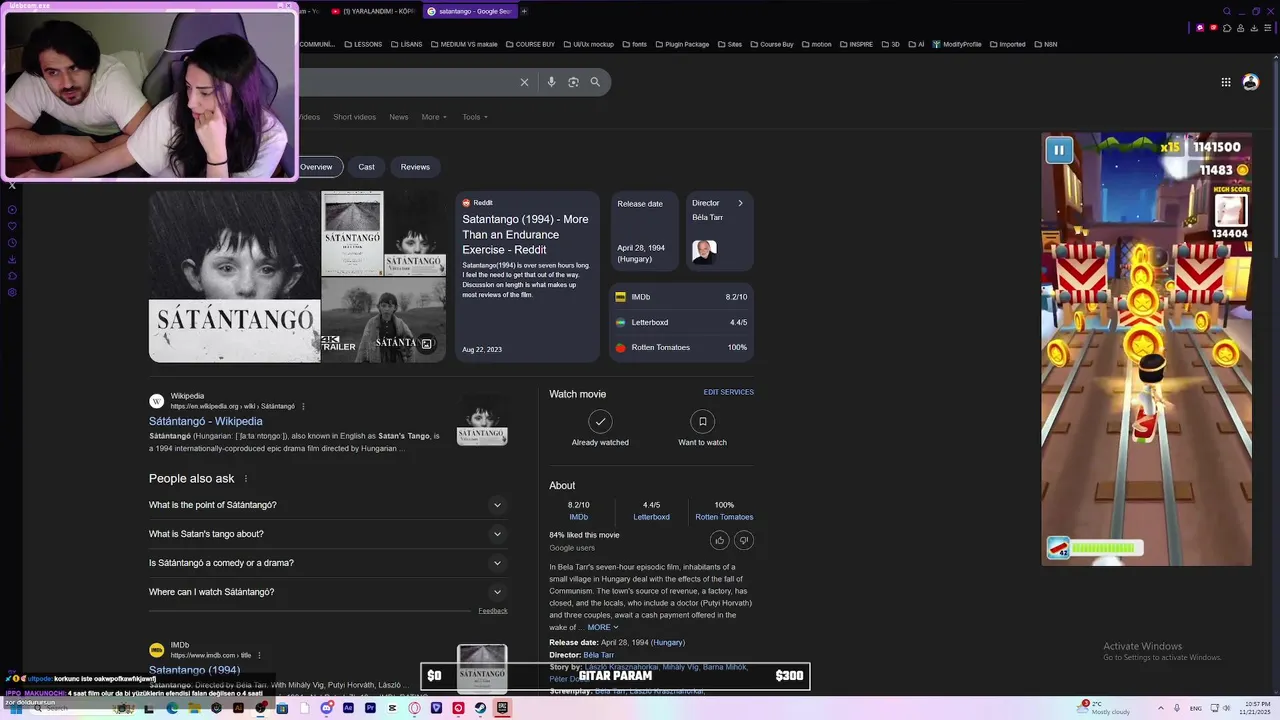Open the Discord taskbar icon
Screen dimensions: 1280x720
[327, 708]
